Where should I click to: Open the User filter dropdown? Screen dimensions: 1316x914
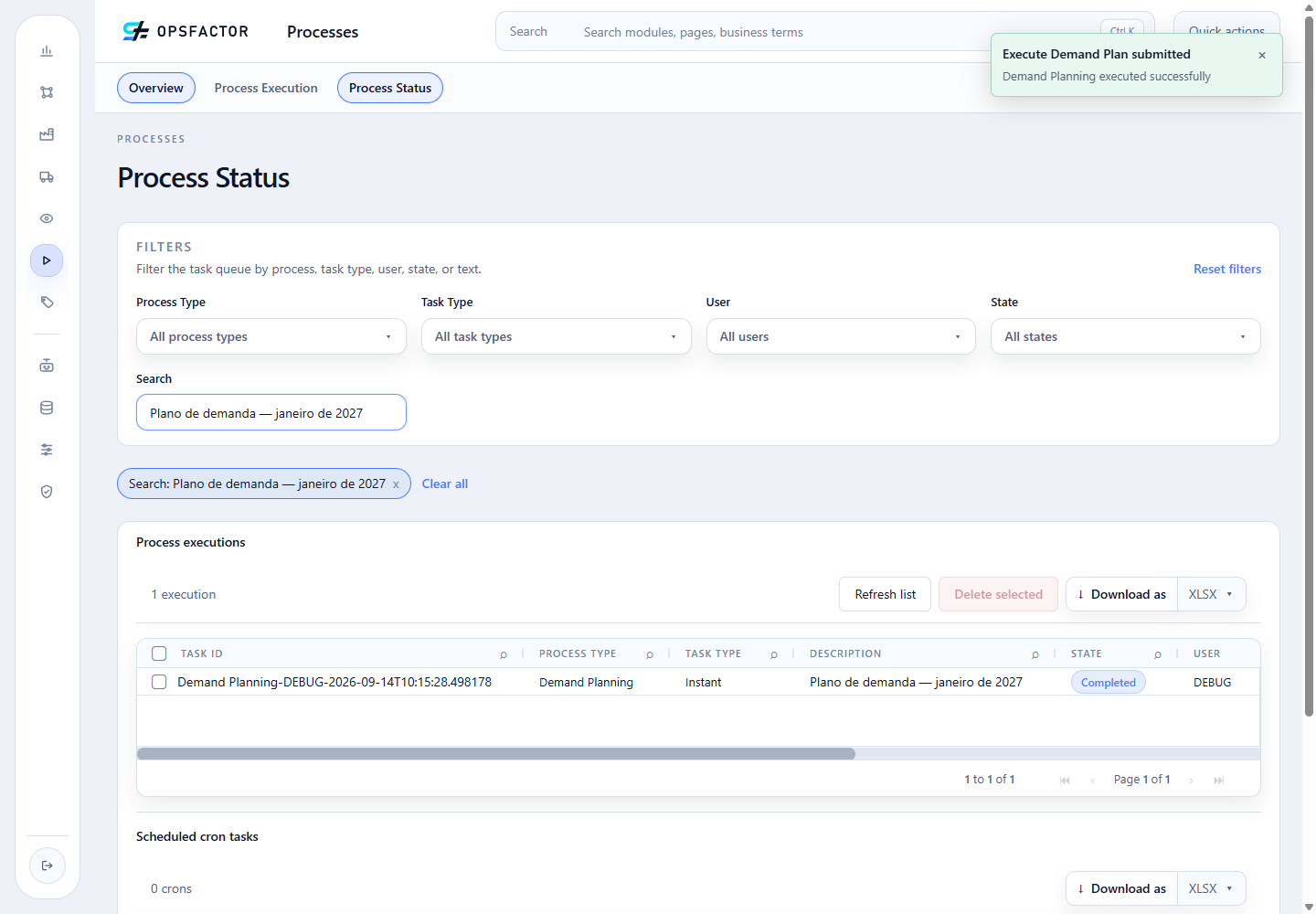[841, 336]
